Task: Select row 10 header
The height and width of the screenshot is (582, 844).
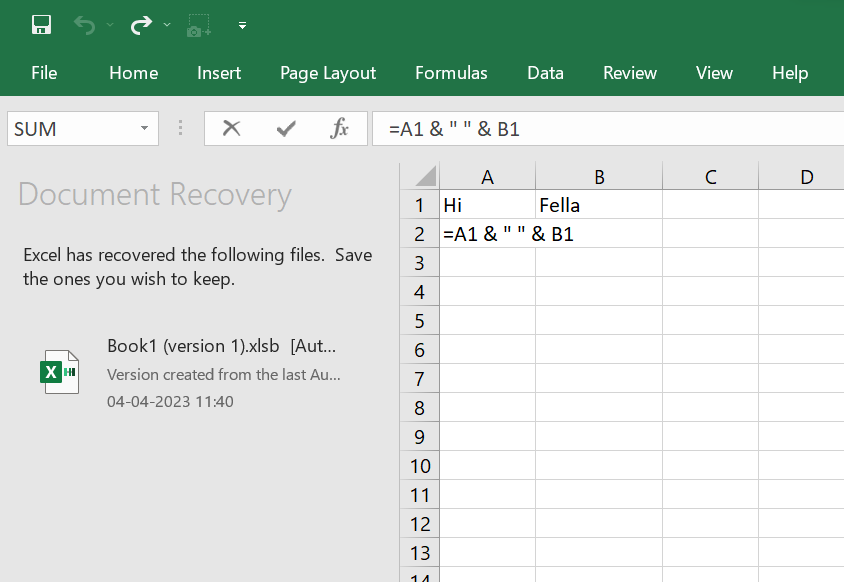Action: pos(420,466)
